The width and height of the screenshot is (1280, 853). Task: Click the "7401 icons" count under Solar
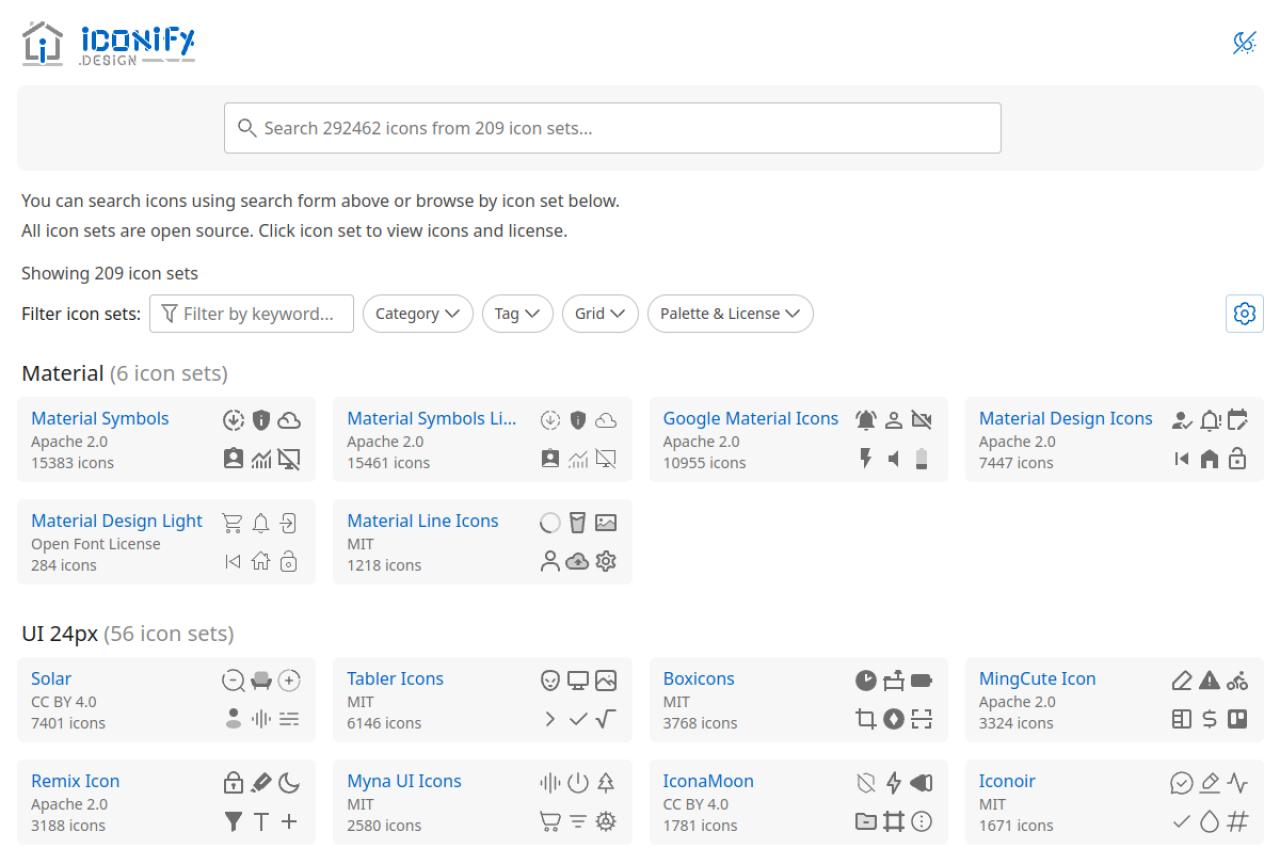coord(68,723)
